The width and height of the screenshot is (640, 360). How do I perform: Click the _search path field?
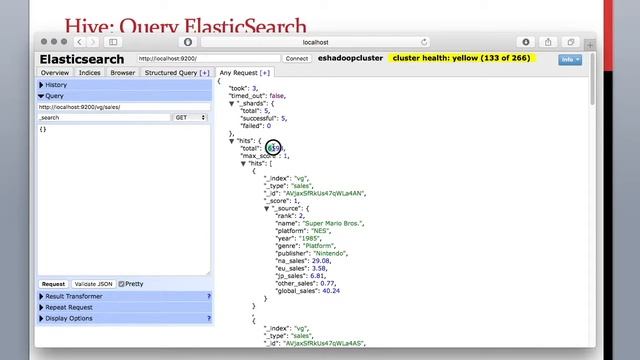point(104,118)
